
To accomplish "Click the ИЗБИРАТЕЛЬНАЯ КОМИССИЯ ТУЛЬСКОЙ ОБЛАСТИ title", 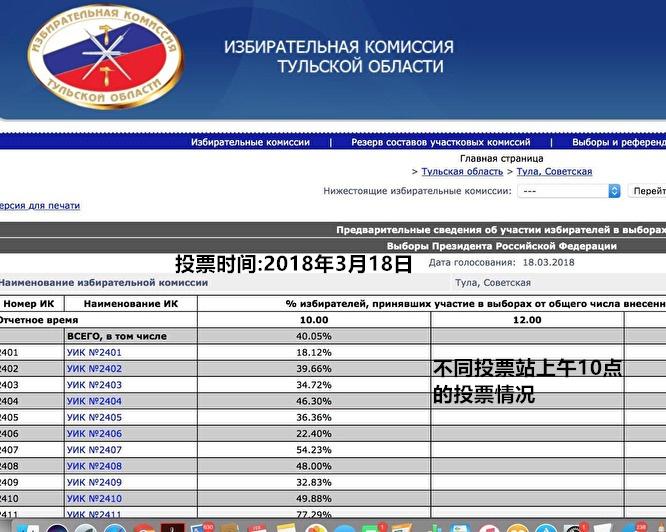I will click(x=339, y=56).
